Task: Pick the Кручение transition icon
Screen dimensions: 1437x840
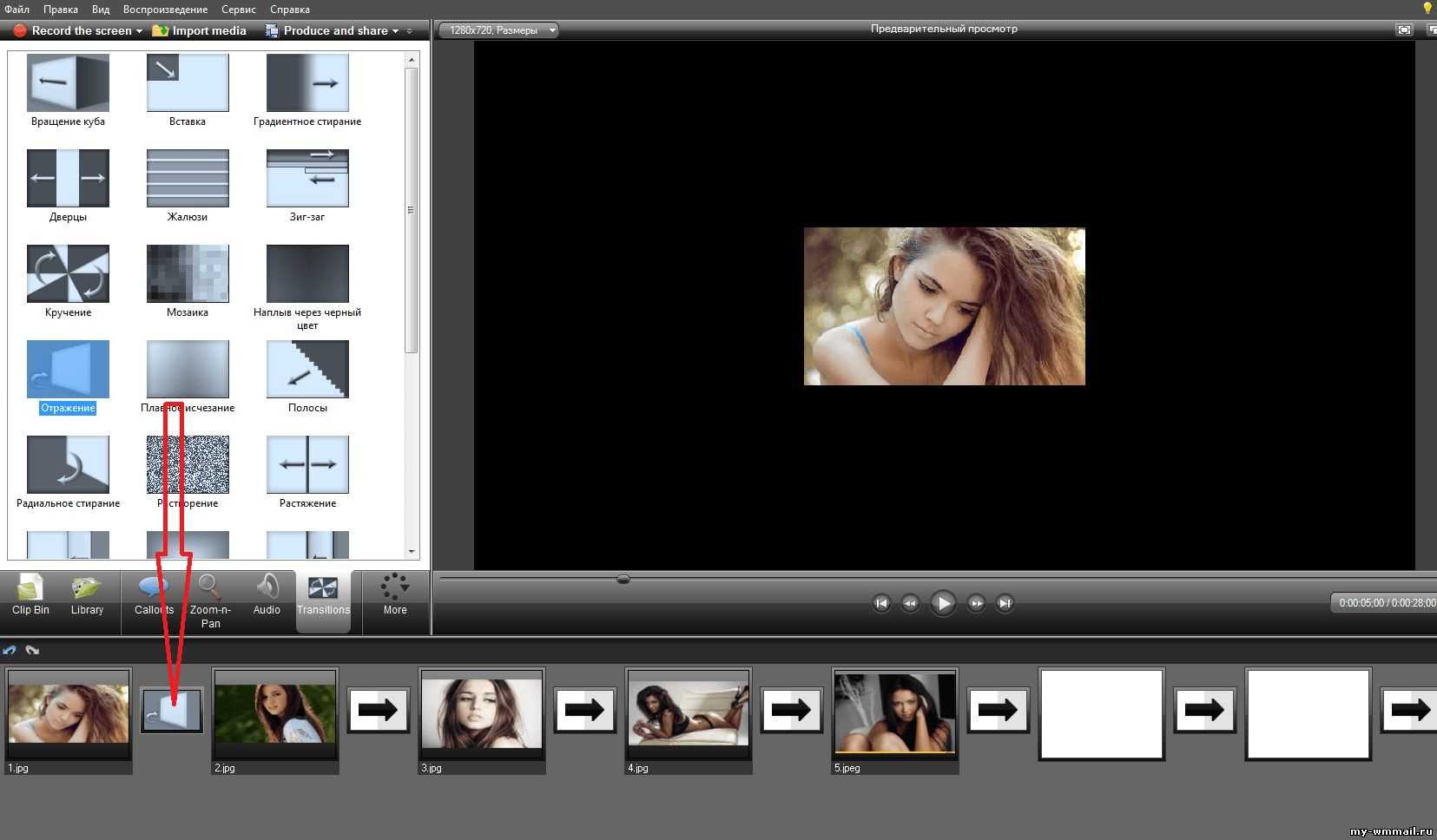Action: point(68,273)
